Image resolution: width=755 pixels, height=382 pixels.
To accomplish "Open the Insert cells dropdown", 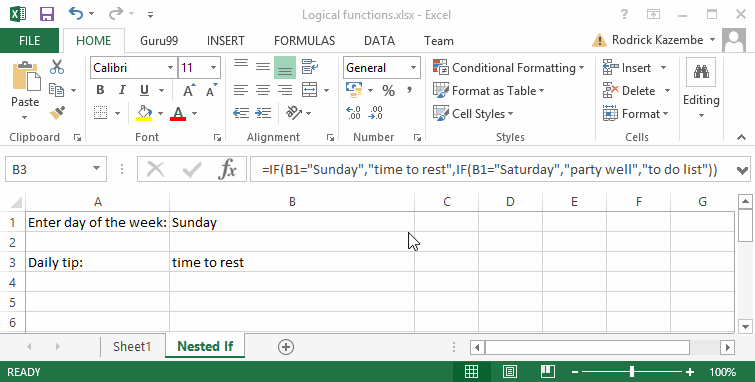I will [663, 68].
